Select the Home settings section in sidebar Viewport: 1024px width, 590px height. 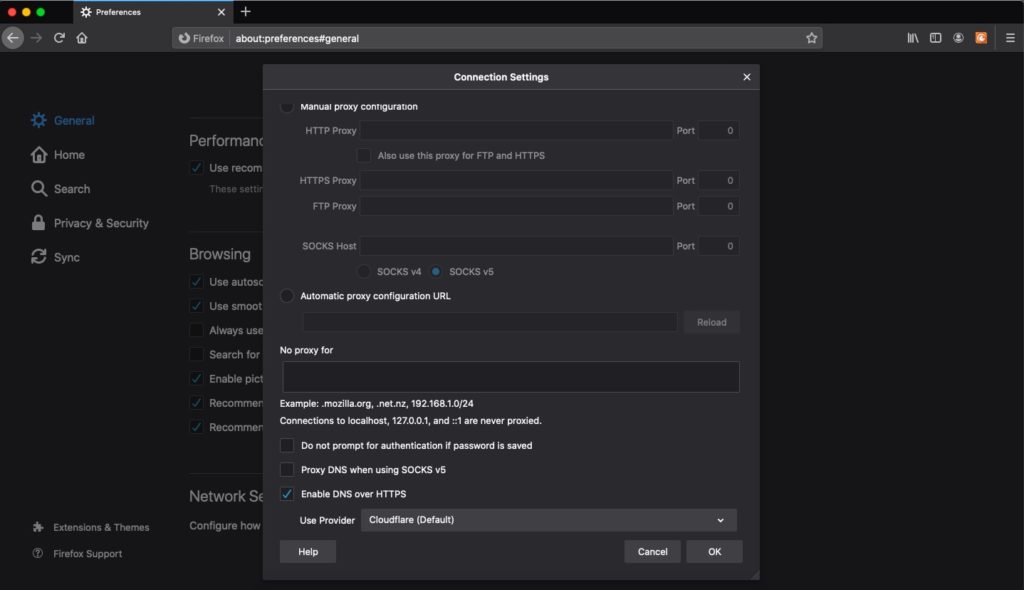(x=69, y=154)
